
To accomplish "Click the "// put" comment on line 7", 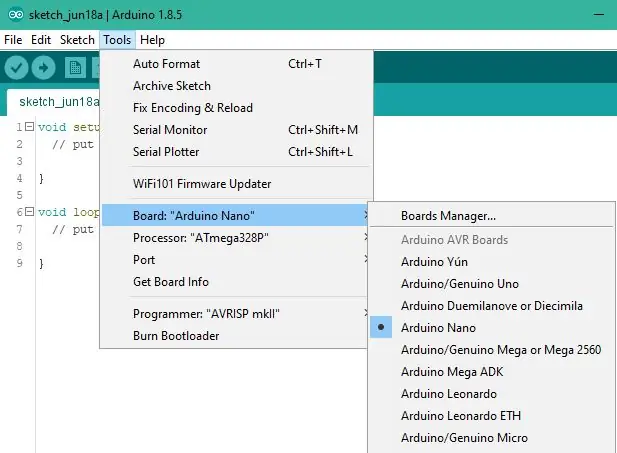I will tap(73, 229).
